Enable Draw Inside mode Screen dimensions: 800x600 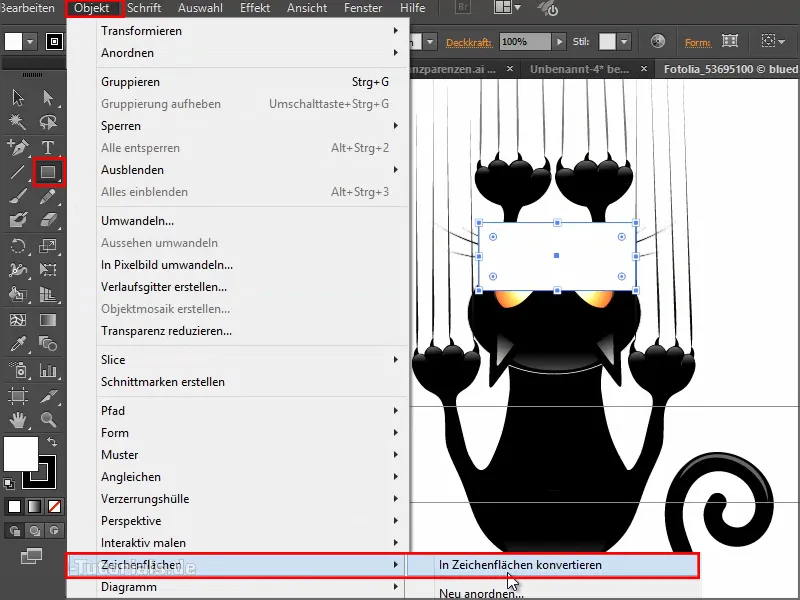[54, 531]
